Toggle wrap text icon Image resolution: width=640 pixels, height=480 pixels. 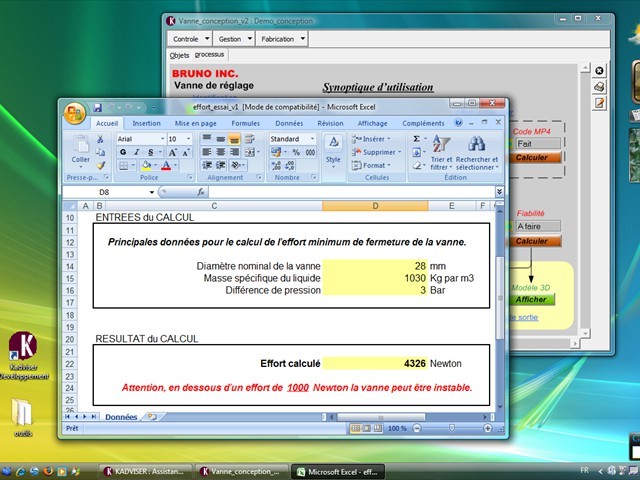249,139
